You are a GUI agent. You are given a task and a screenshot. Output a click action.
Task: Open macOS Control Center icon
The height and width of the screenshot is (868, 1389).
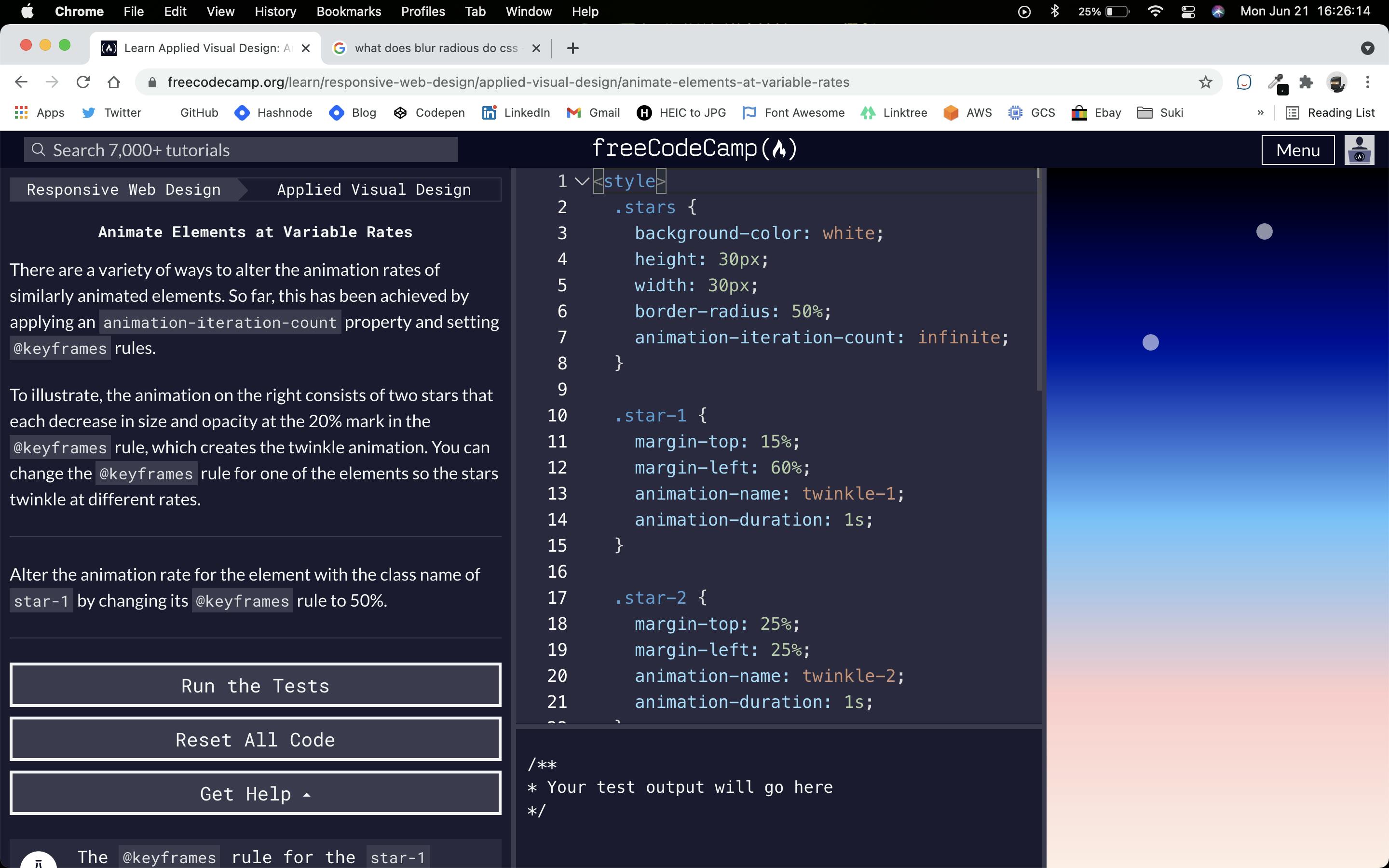[1188, 12]
